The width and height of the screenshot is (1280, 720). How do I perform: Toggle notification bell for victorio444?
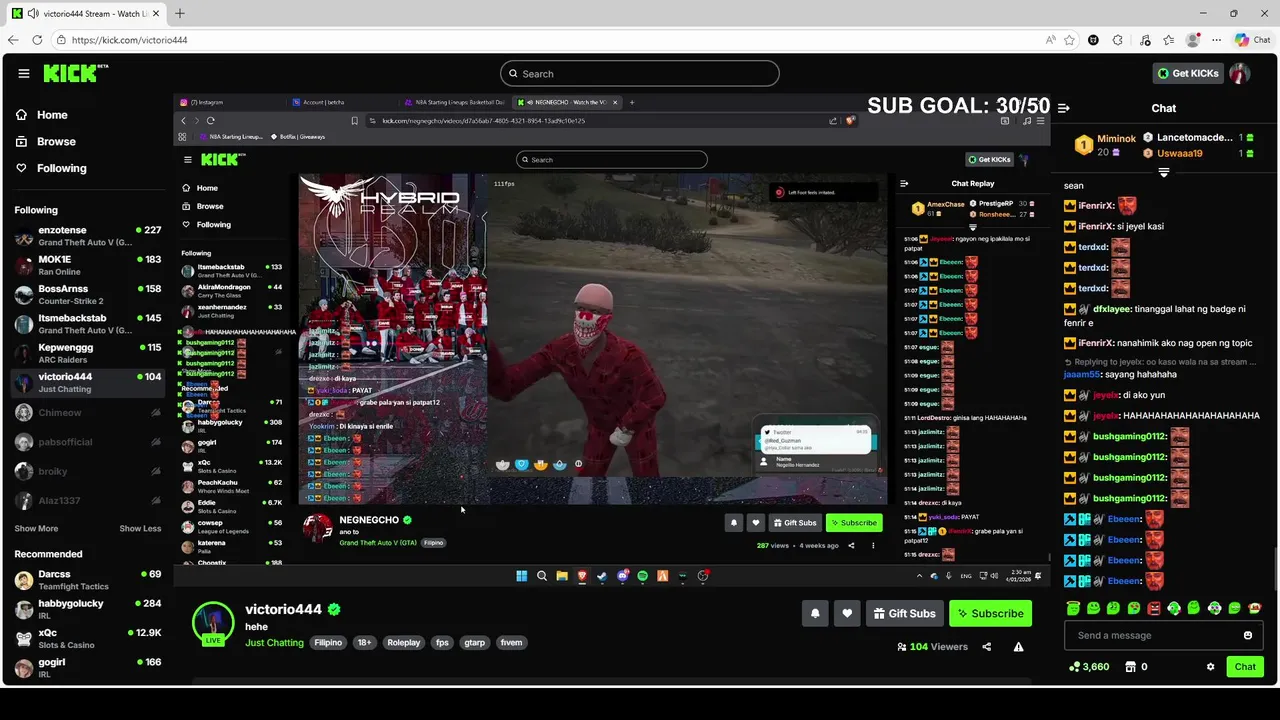click(815, 613)
